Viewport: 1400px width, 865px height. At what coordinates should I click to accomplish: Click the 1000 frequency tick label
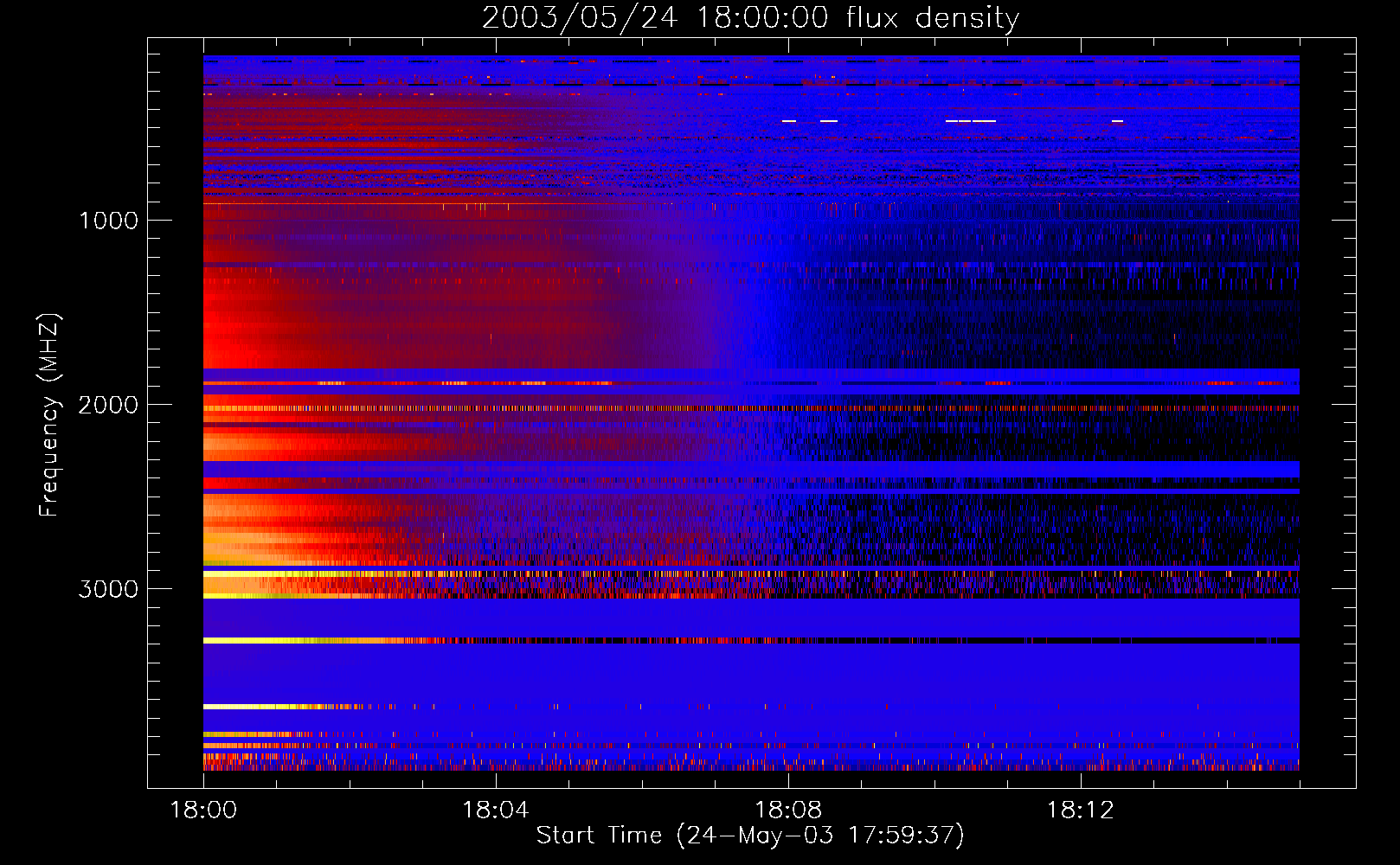[109, 221]
